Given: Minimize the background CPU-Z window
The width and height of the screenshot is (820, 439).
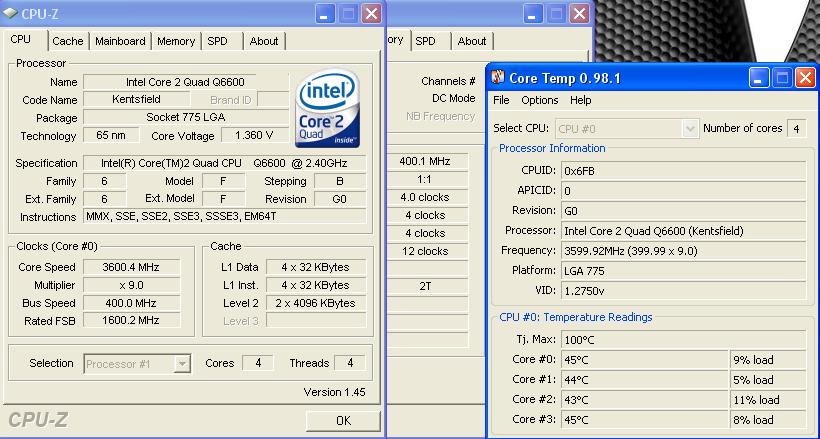Looking at the screenshot, I should tap(533, 14).
